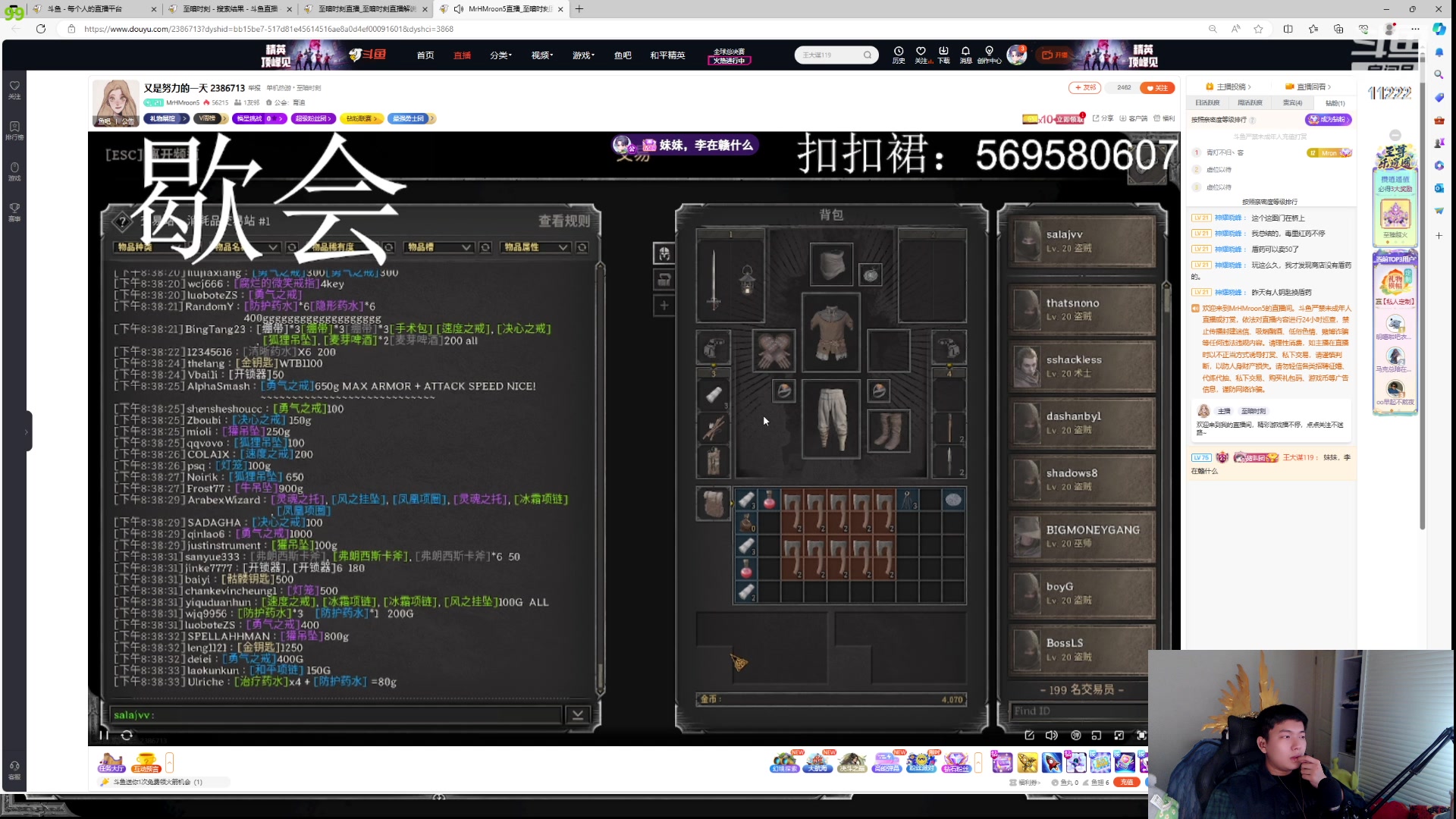1456x819 pixels.
Task: Open 鱼吧 in Douyu navigation
Action: click(x=623, y=55)
